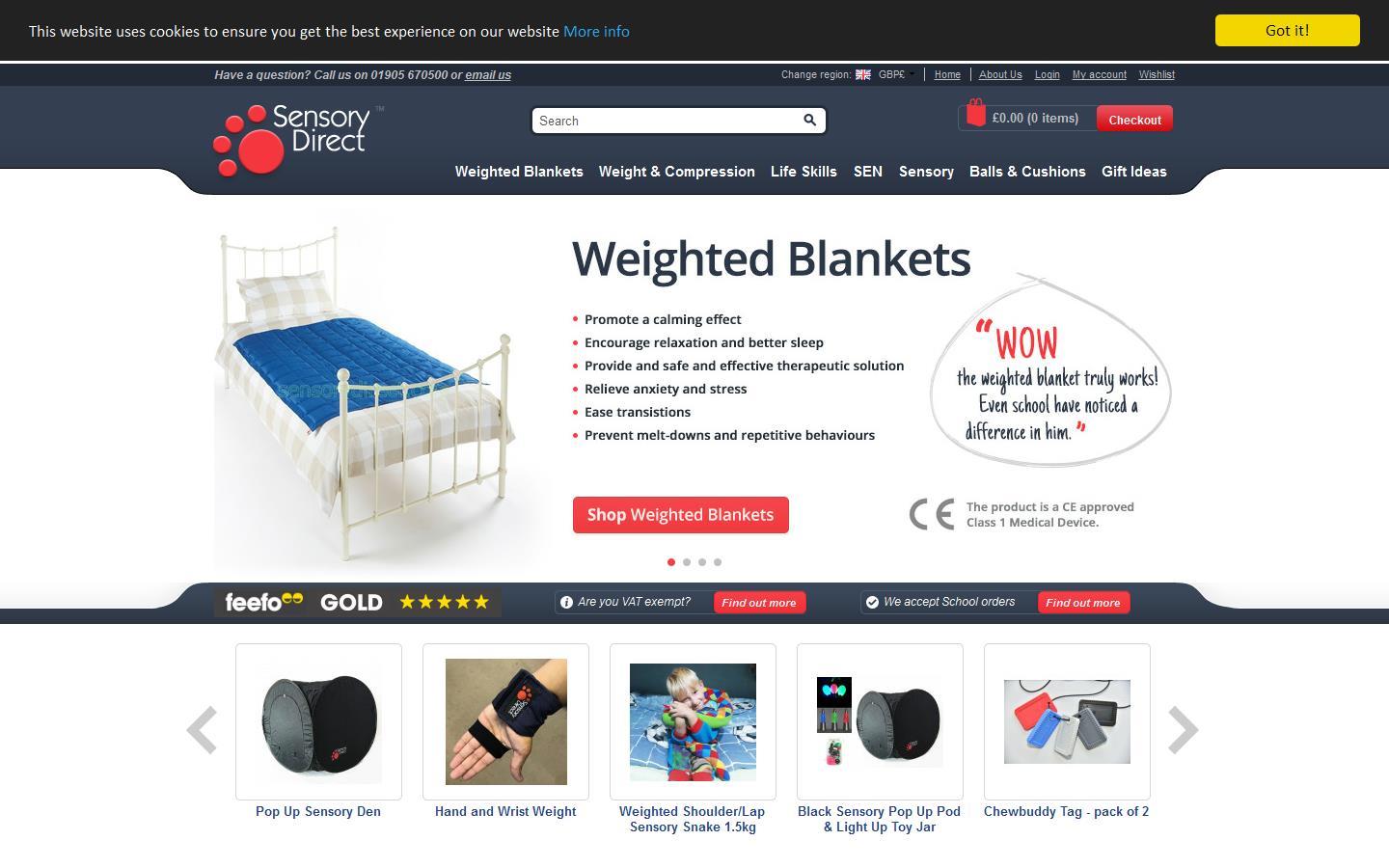
Task: Expand the Weight & Compression menu
Action: [x=677, y=172]
